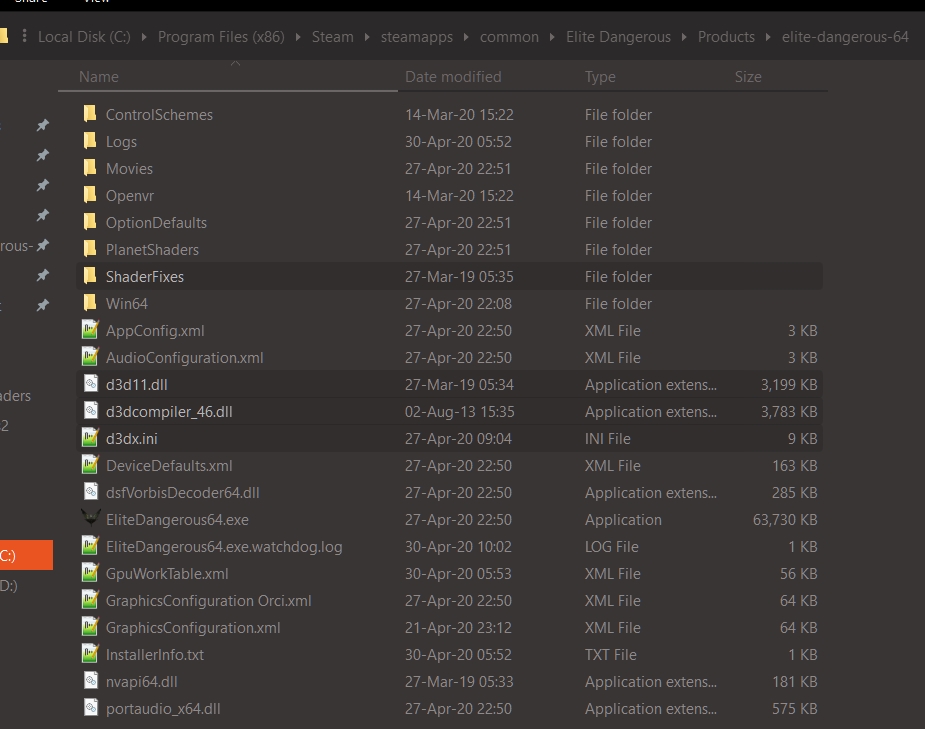
Task: Click the Logs folder icon
Action: 90,141
